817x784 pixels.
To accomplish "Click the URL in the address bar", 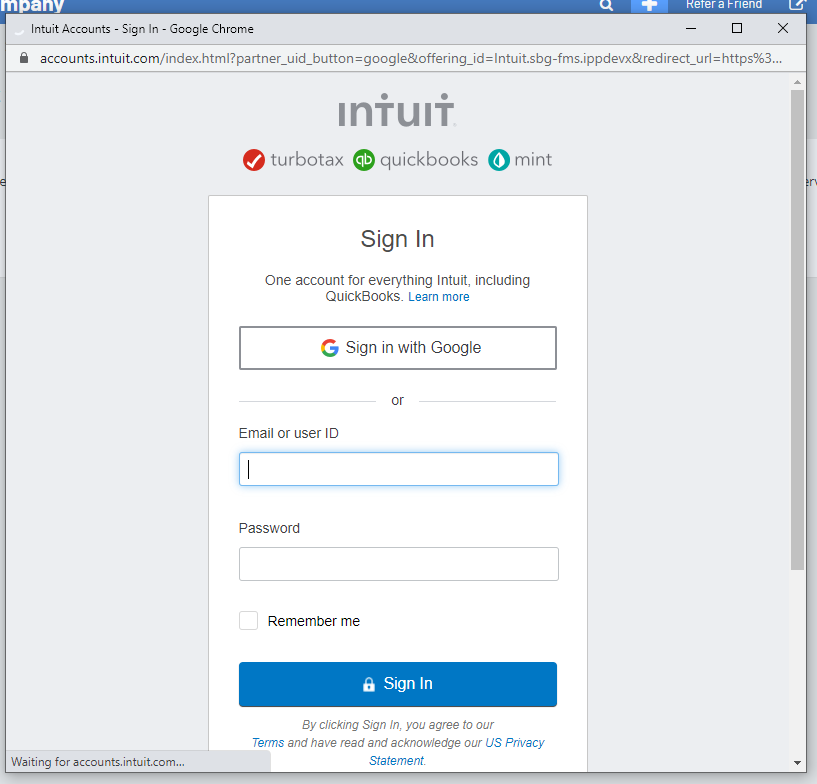I will click(411, 58).
